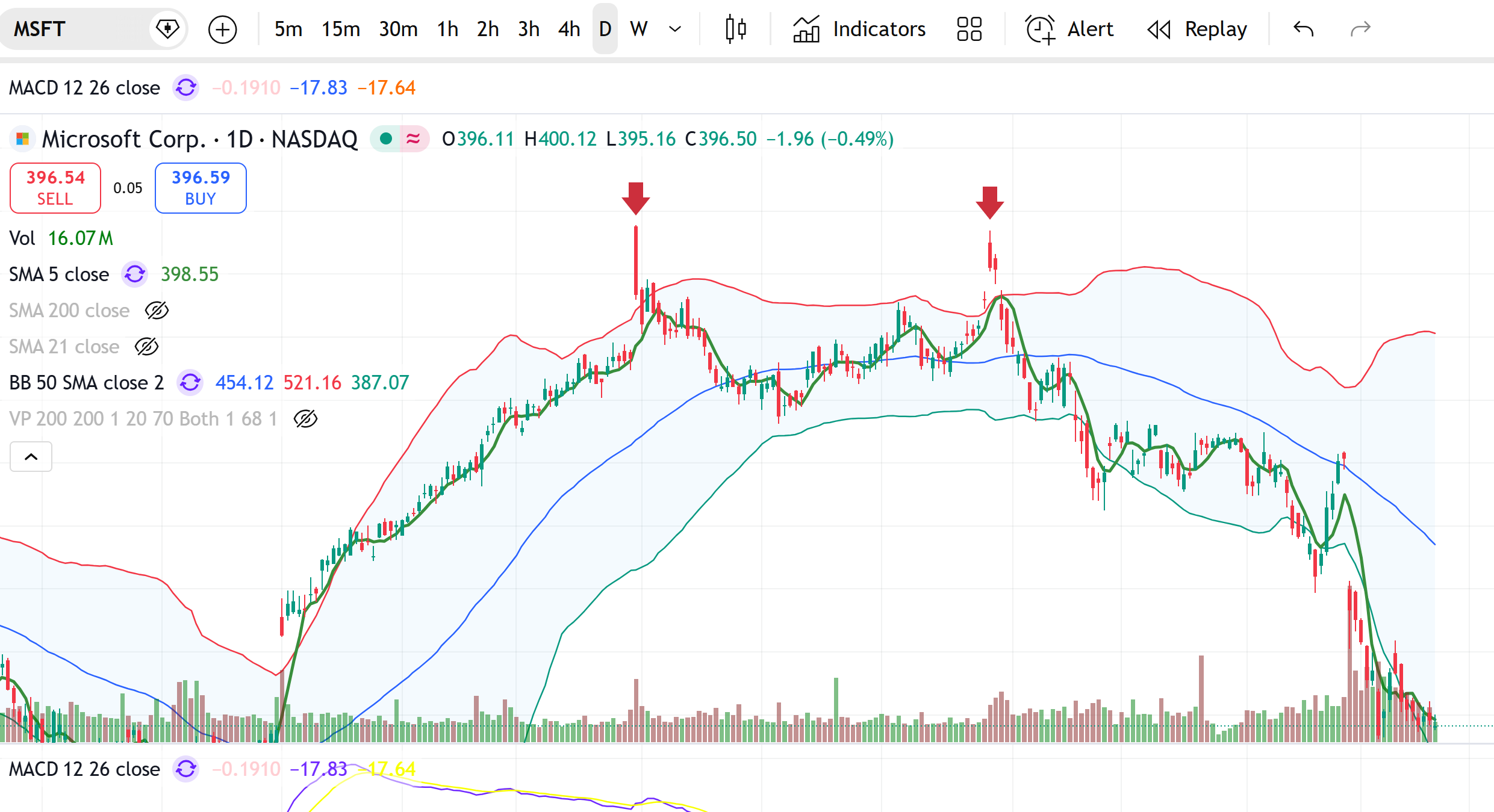Screen dimensions: 1494x812
Task: Open the layout grid templates icon
Action: tap(969, 29)
